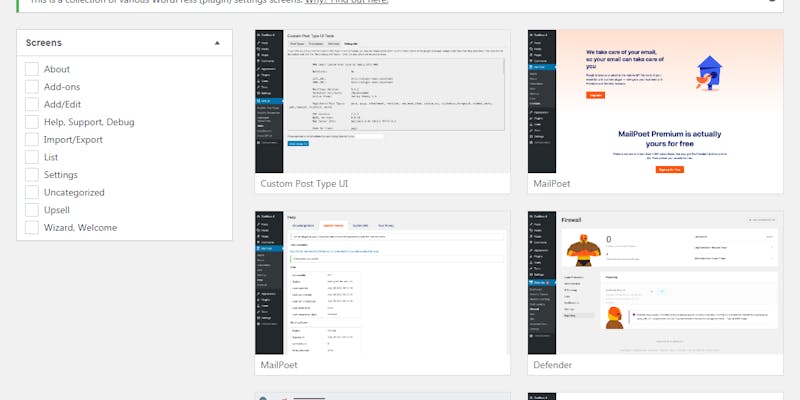Follow the 'Find out here' link

[x=346, y=2]
